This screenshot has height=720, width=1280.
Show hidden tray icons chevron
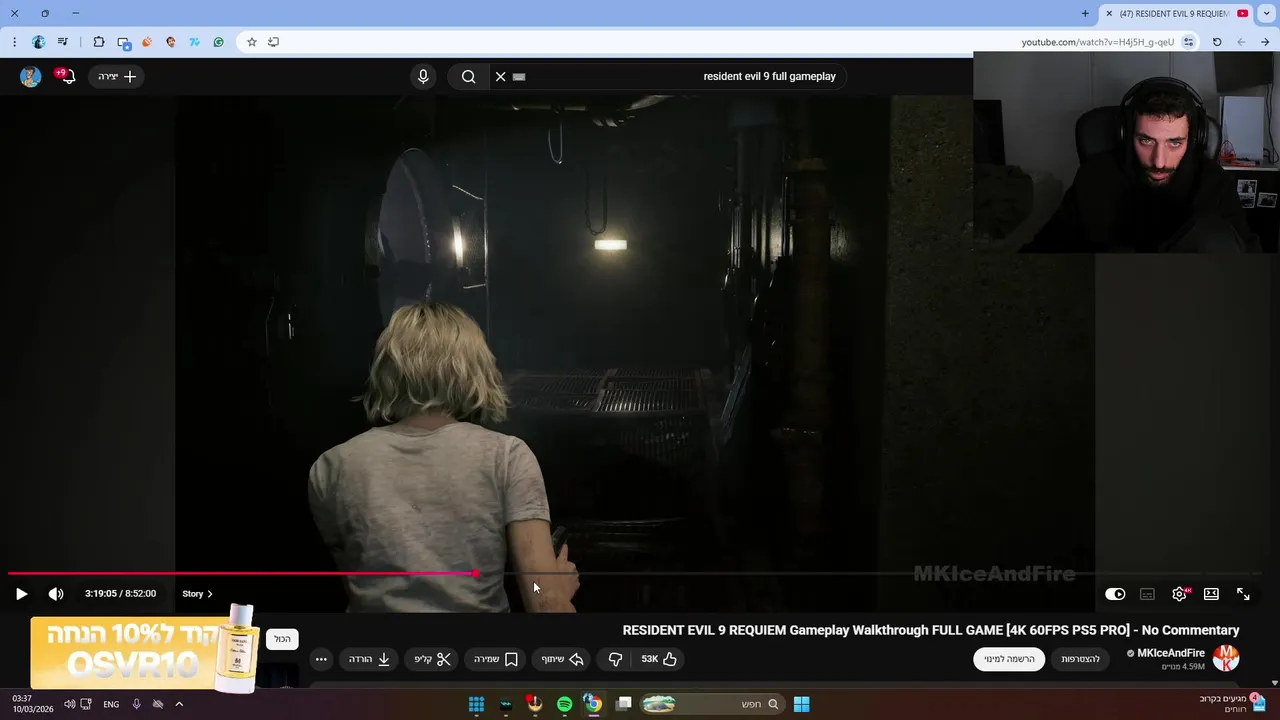179,704
